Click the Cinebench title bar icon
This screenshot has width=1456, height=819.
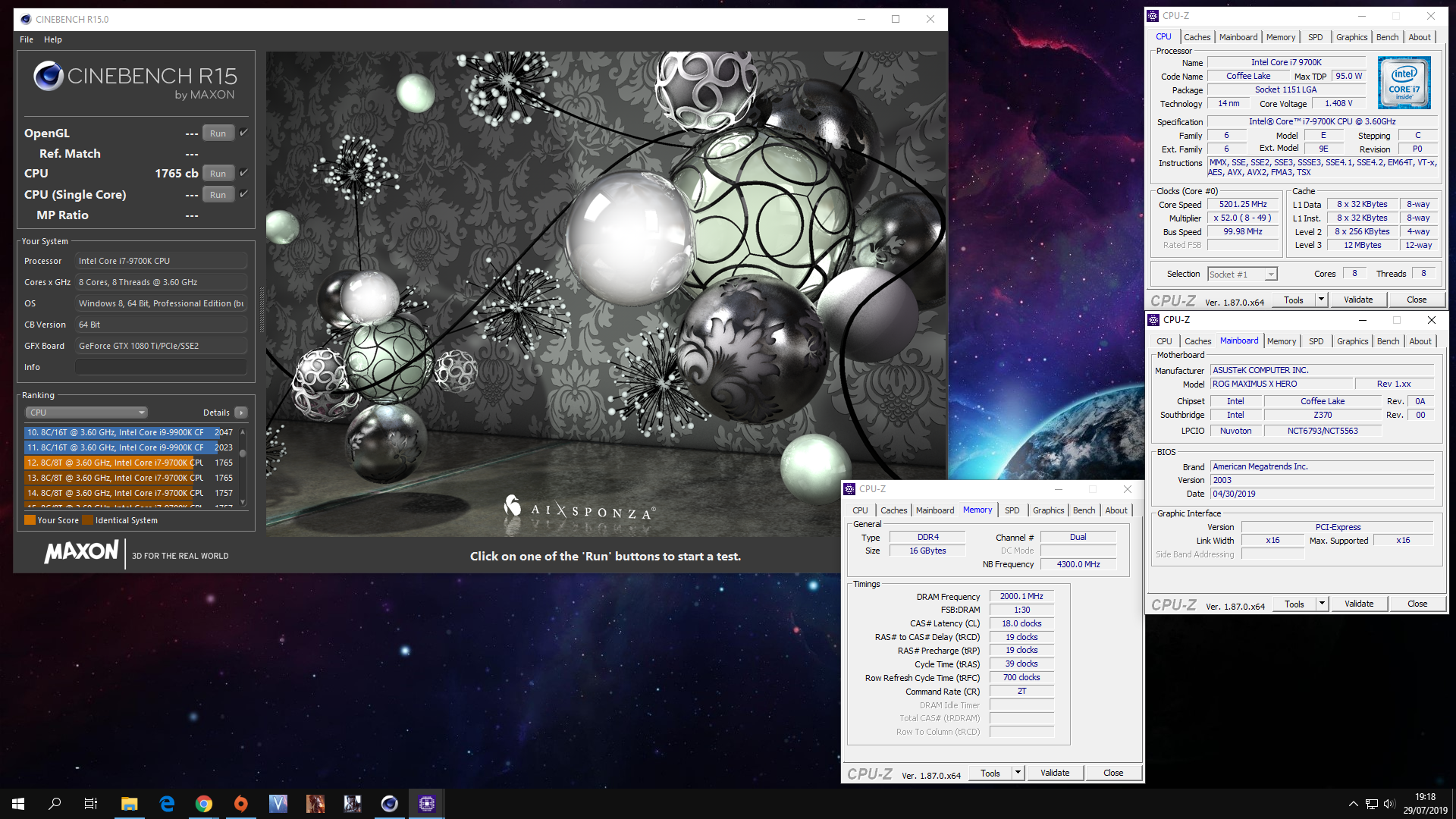pyautogui.click(x=26, y=19)
